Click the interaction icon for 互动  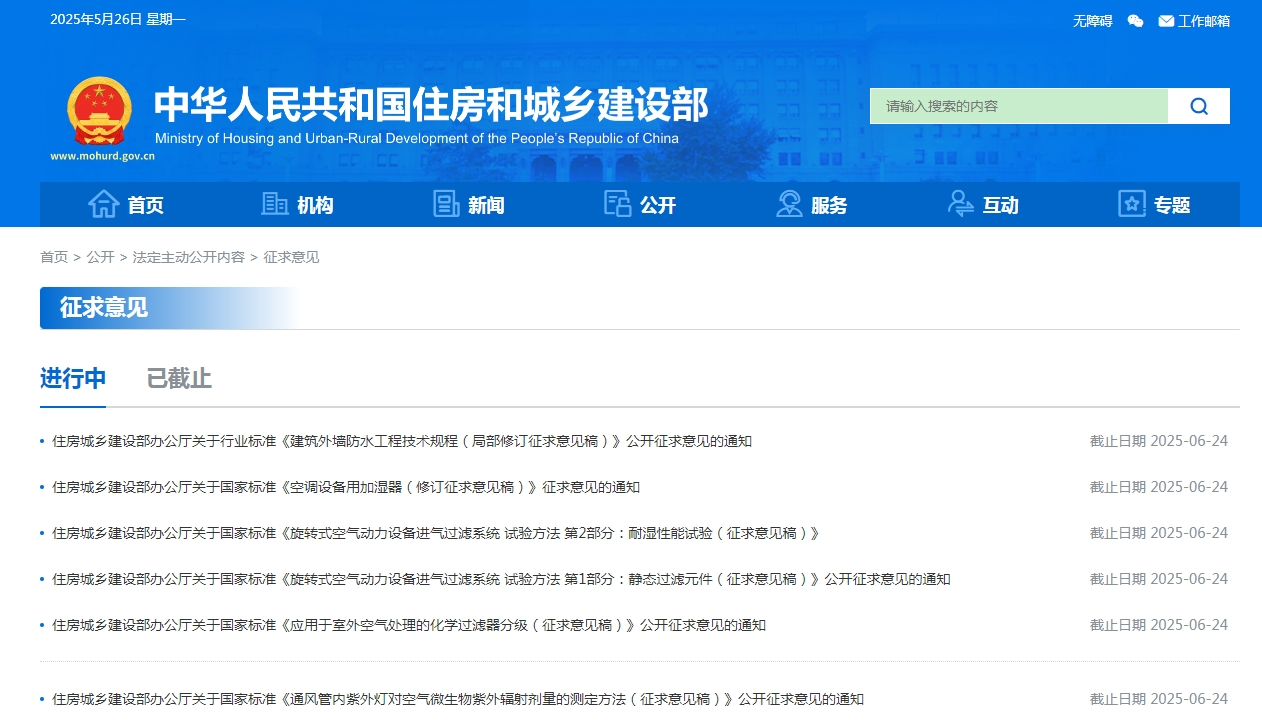coord(961,204)
